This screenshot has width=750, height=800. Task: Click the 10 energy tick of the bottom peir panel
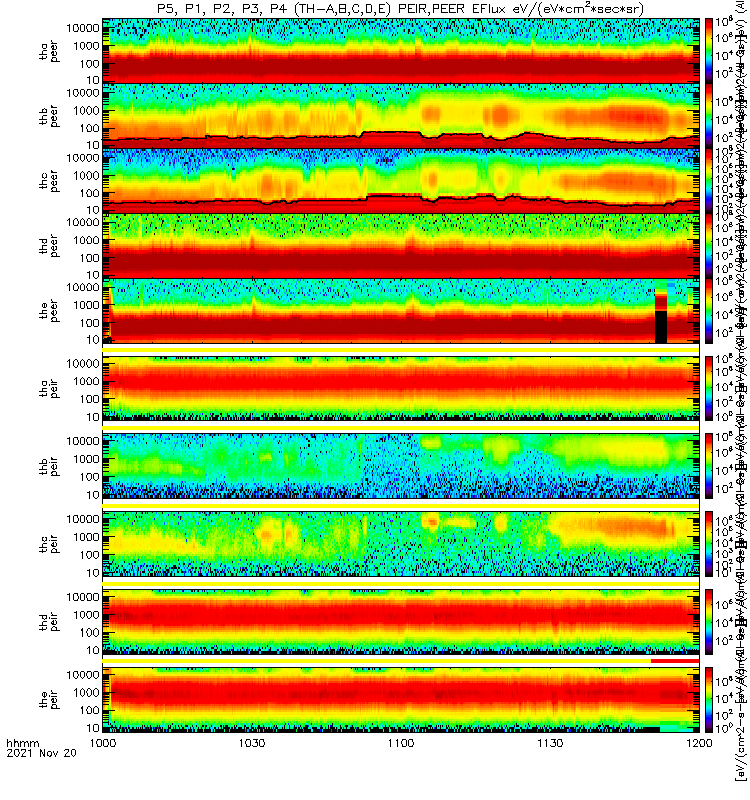93,728
